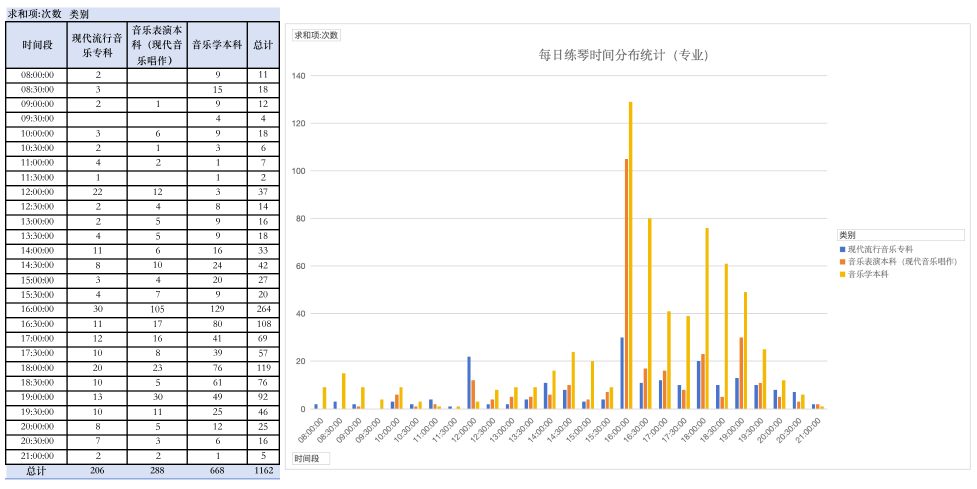The width and height of the screenshot is (977, 489).
Task: Select the 108 total cell for 16:30:00
Action: 263,324
